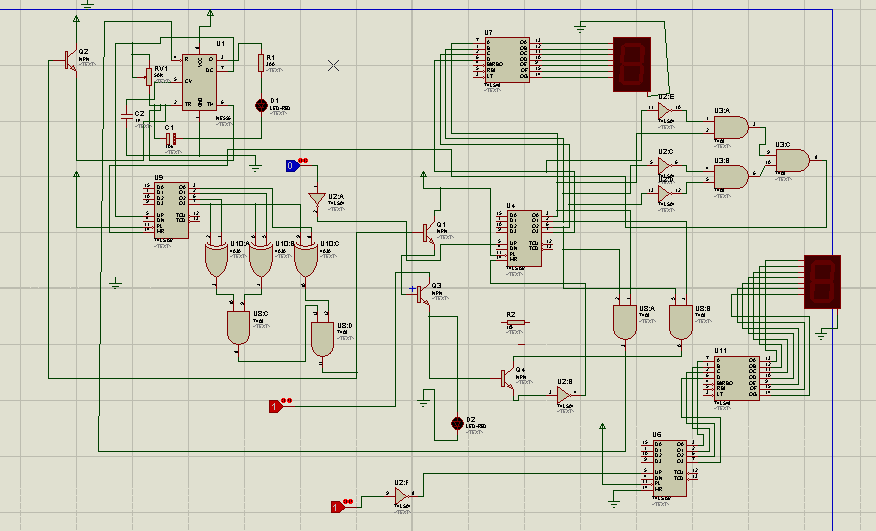Click the U6 counter chip
The image size is (876, 531).
pos(670,468)
